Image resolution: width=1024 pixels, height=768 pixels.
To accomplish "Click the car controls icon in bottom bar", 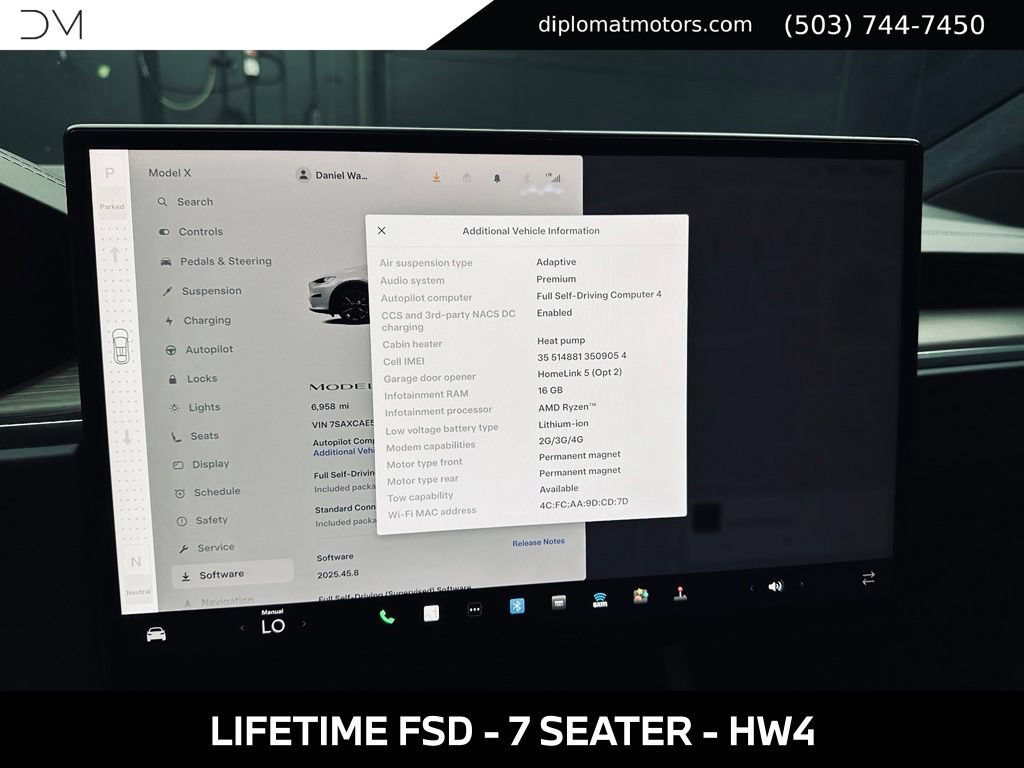I will [156, 634].
